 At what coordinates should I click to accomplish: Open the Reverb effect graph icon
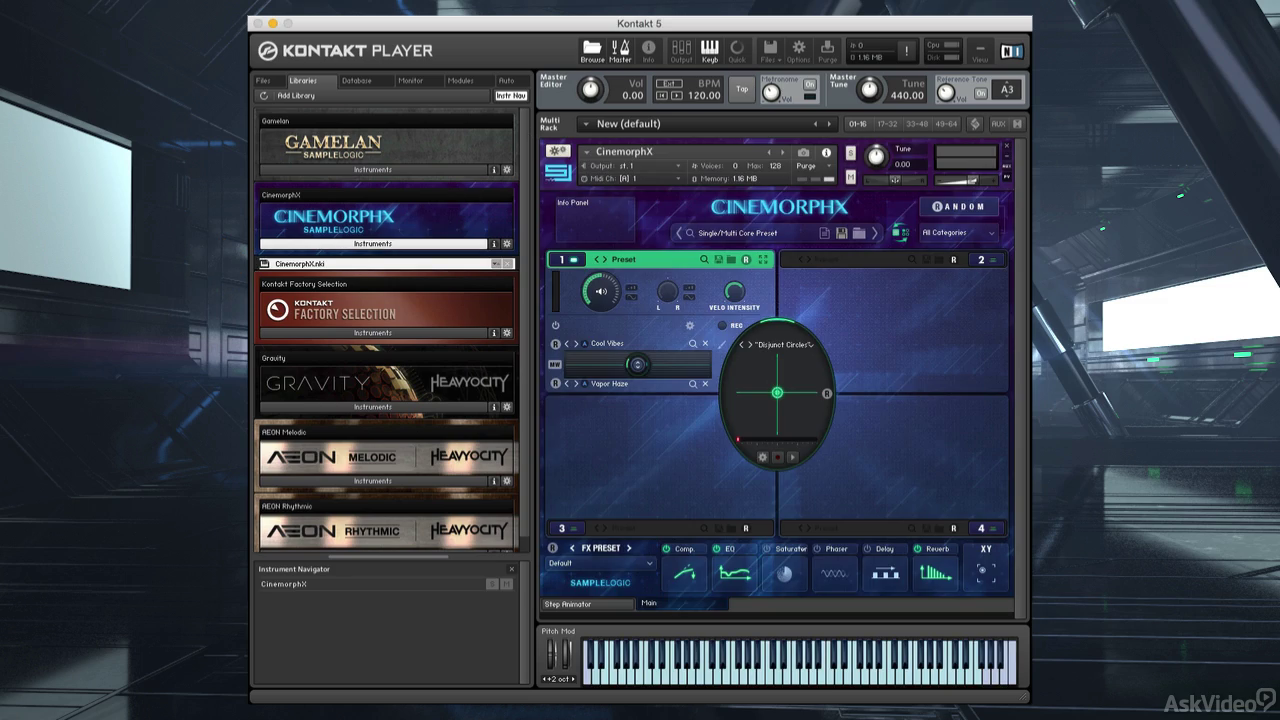pyautogui.click(x=935, y=574)
